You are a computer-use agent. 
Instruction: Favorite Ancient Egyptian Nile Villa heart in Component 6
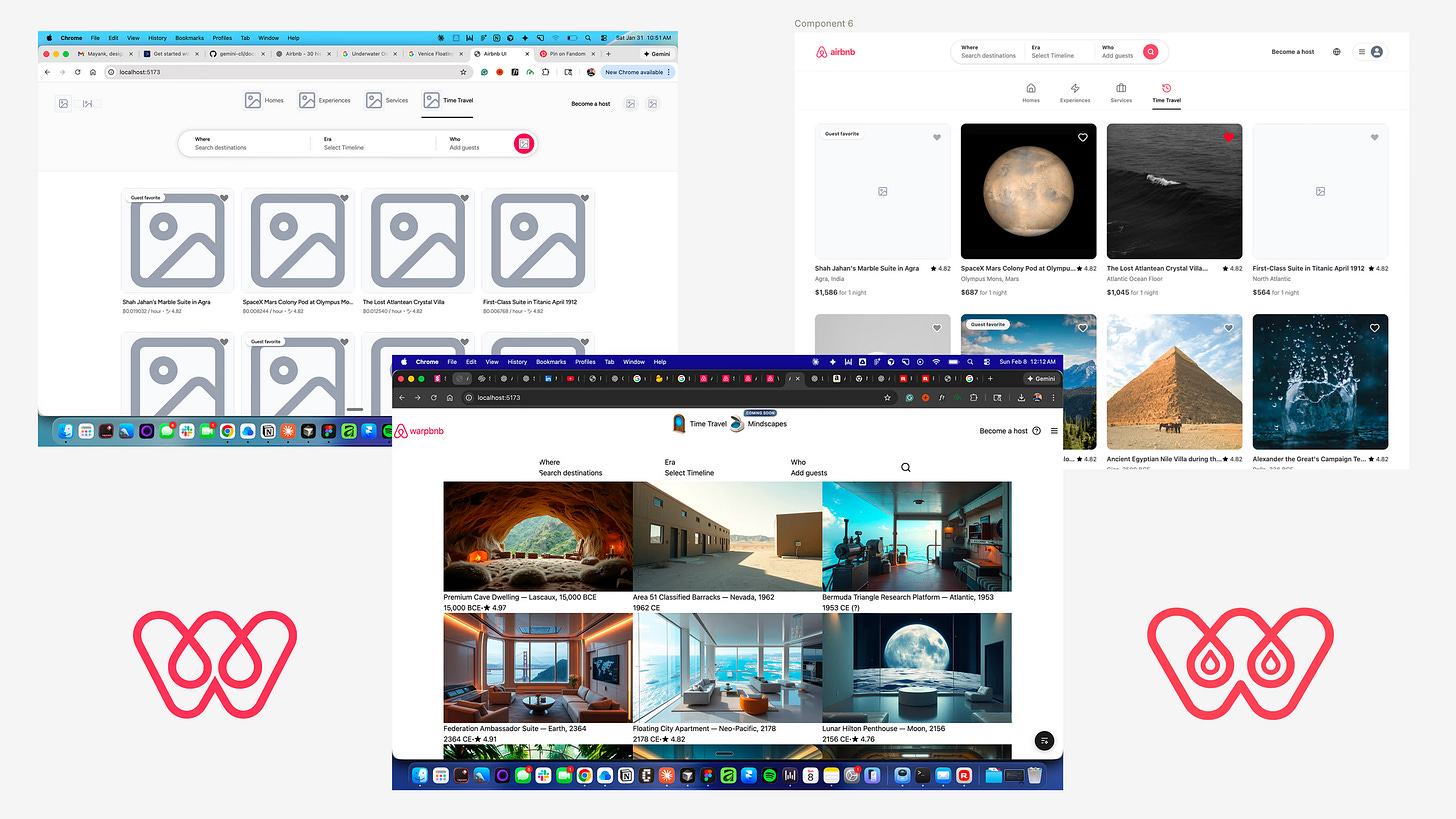pyautogui.click(x=1229, y=328)
